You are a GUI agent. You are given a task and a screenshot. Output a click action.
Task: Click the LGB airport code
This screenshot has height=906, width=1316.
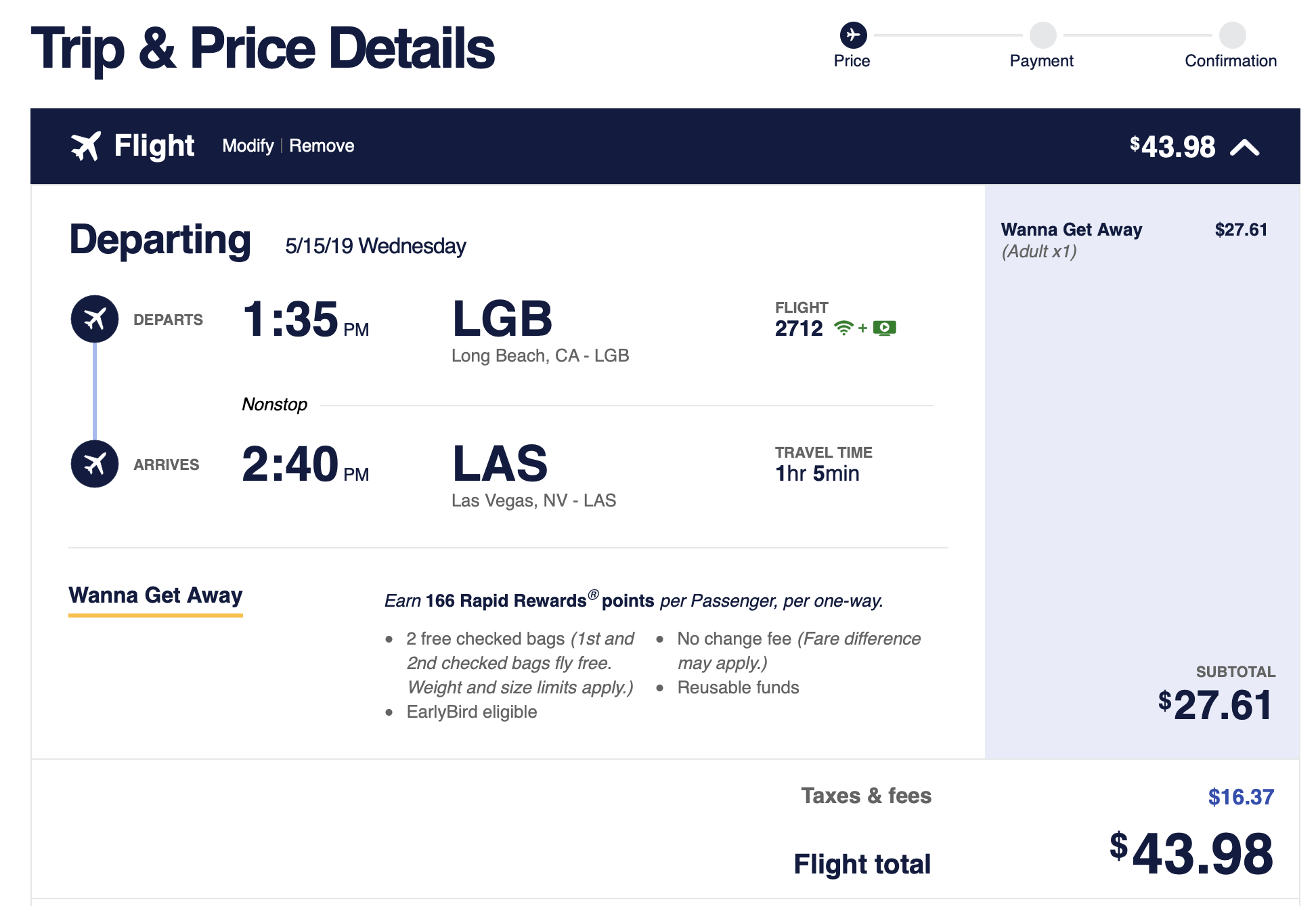click(x=502, y=319)
